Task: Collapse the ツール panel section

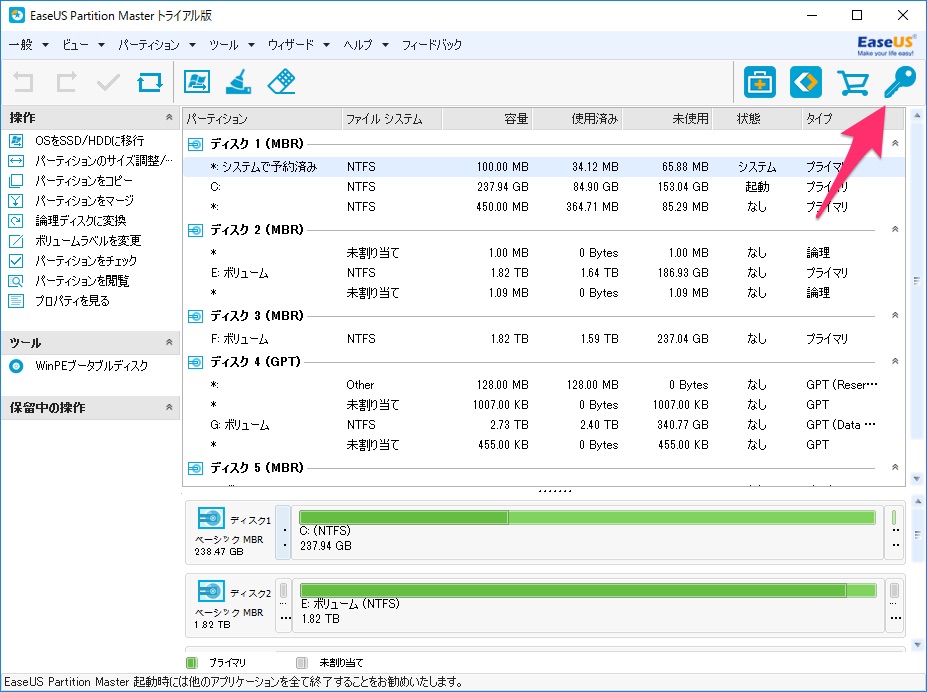Action: (x=169, y=342)
